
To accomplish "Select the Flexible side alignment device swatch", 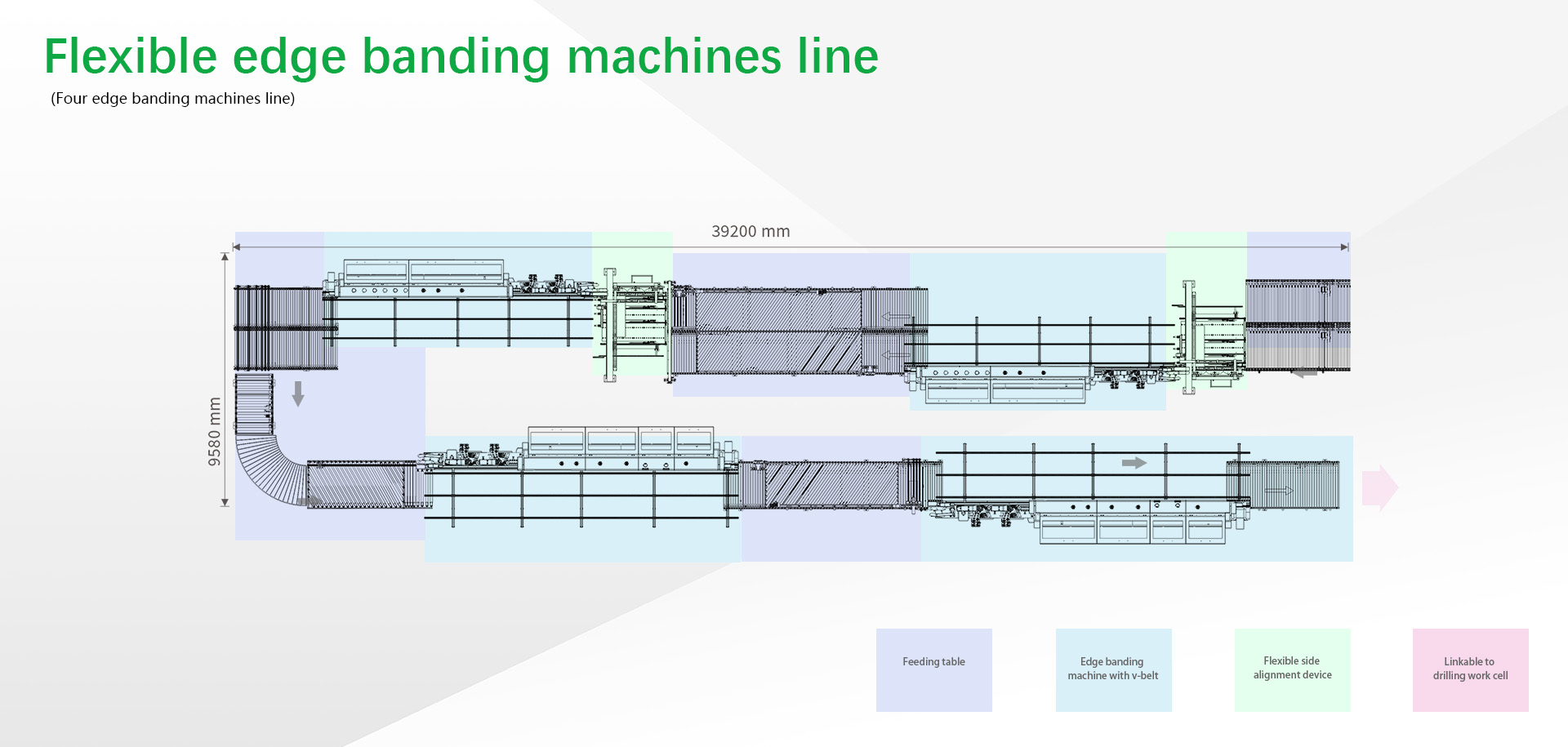I will (1292, 669).
